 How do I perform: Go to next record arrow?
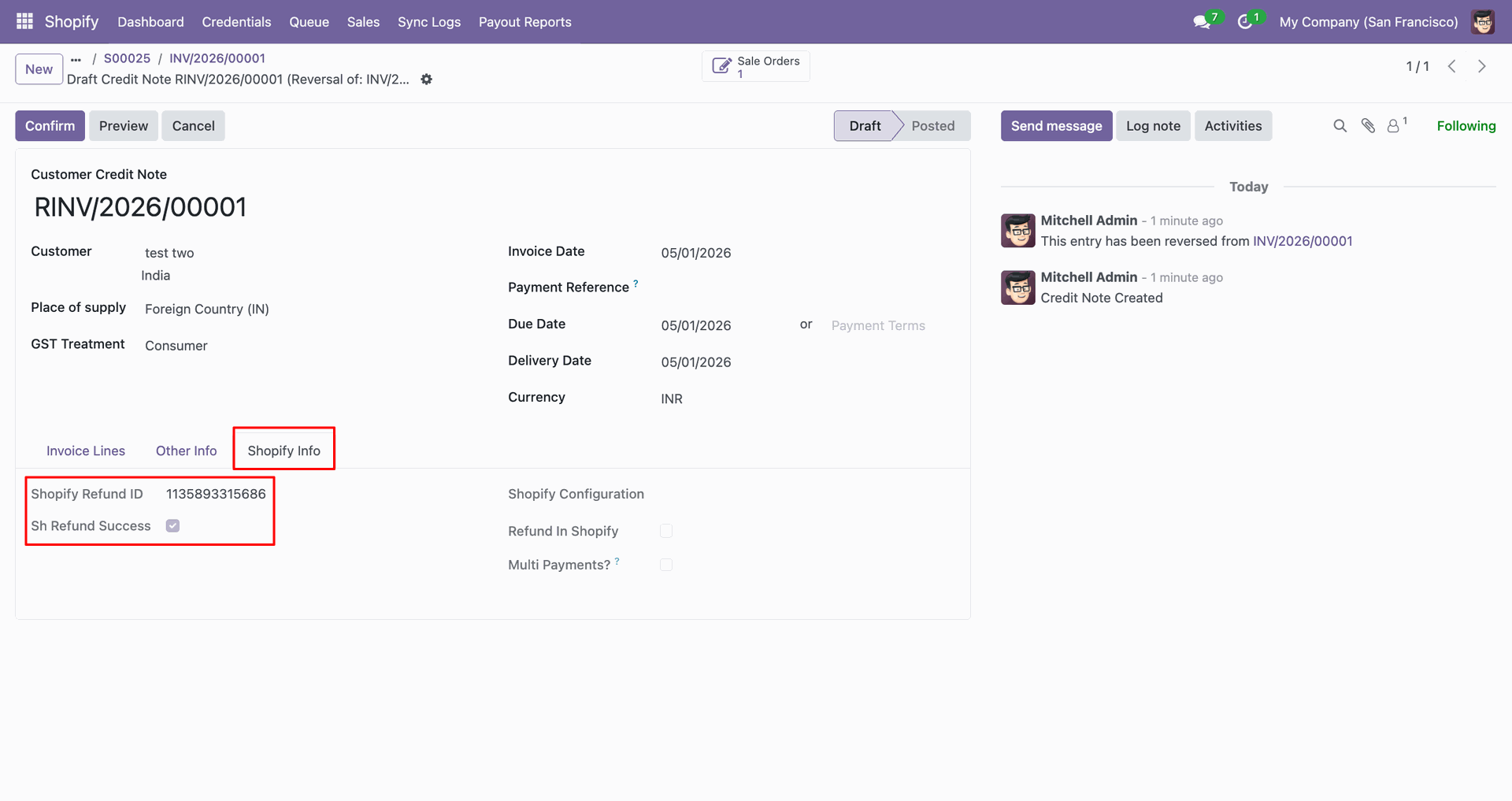[1482, 67]
